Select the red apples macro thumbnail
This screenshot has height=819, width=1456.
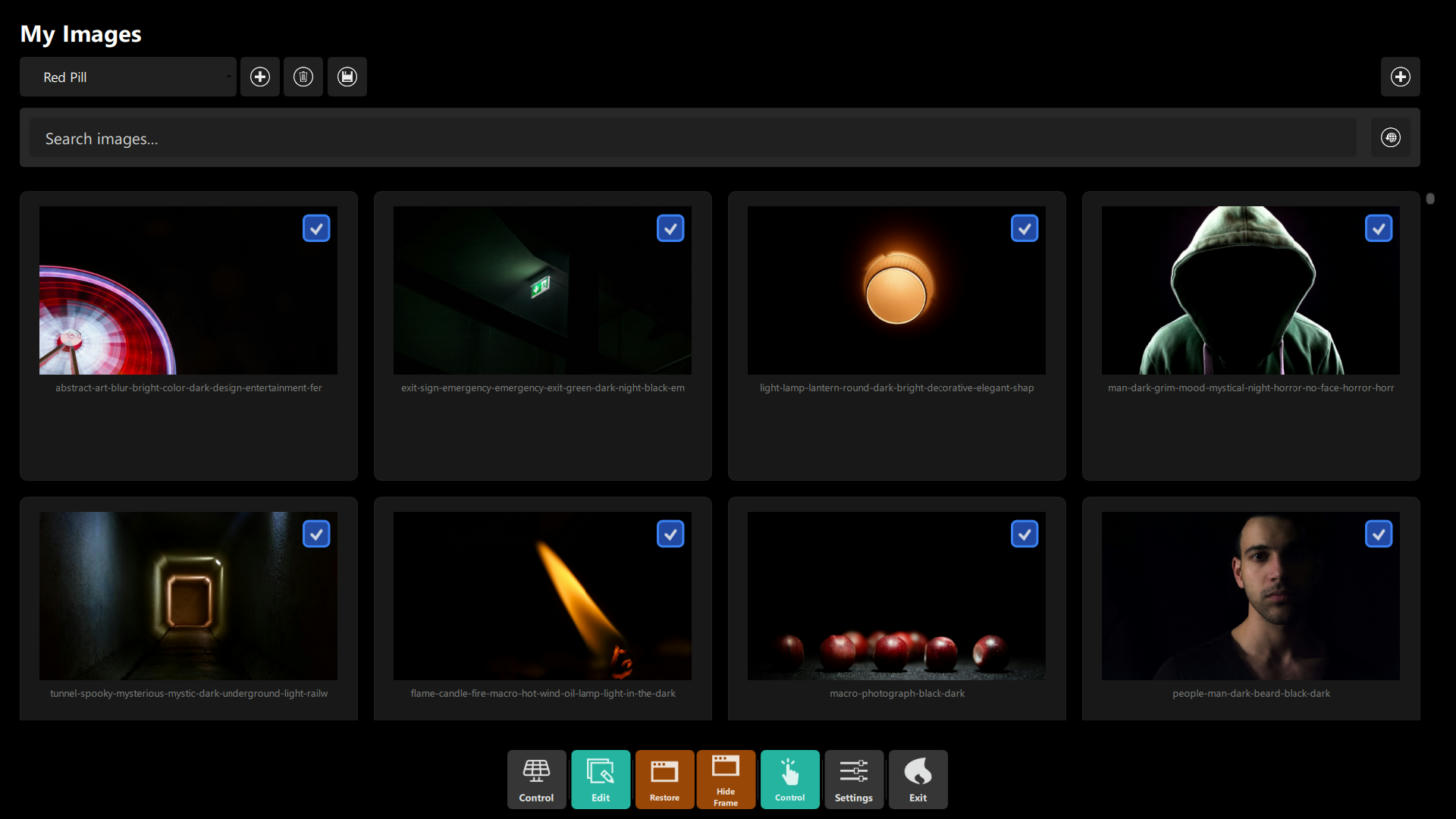896,596
